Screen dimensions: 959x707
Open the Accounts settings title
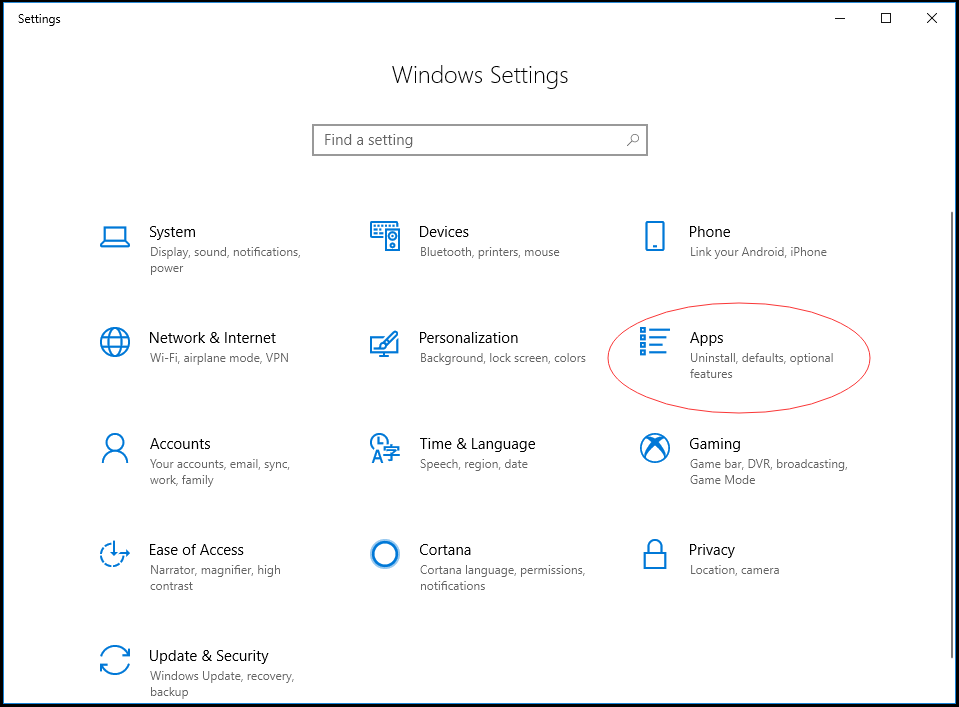(x=180, y=443)
